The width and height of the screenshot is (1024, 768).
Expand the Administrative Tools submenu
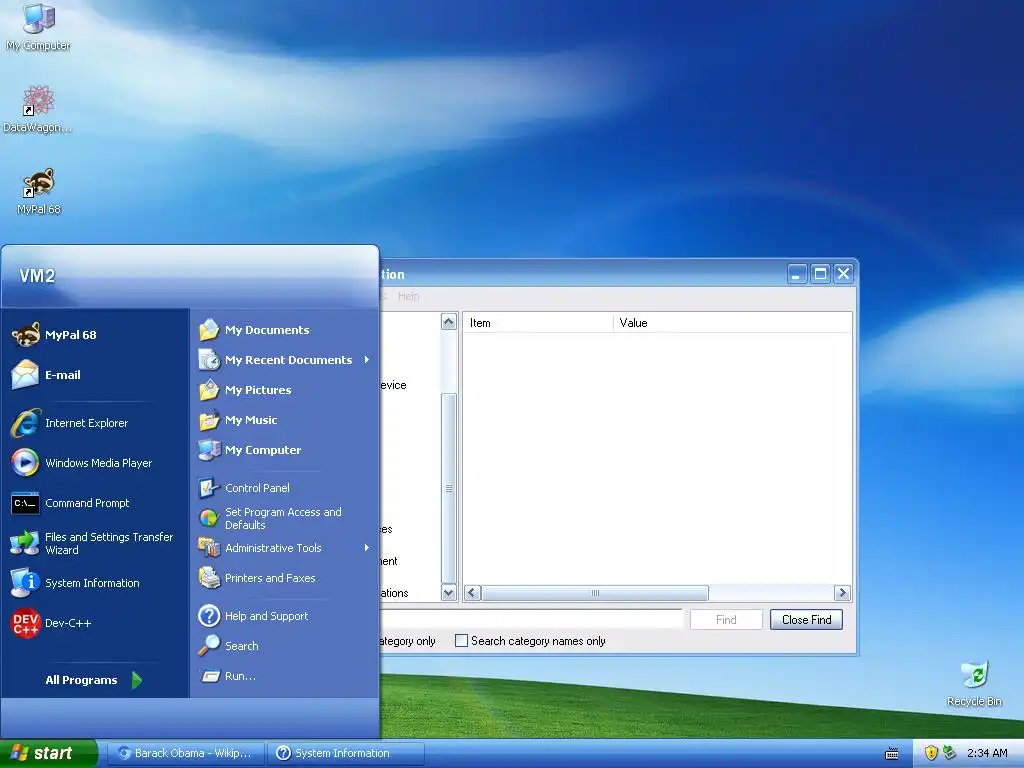pyautogui.click(x=284, y=548)
